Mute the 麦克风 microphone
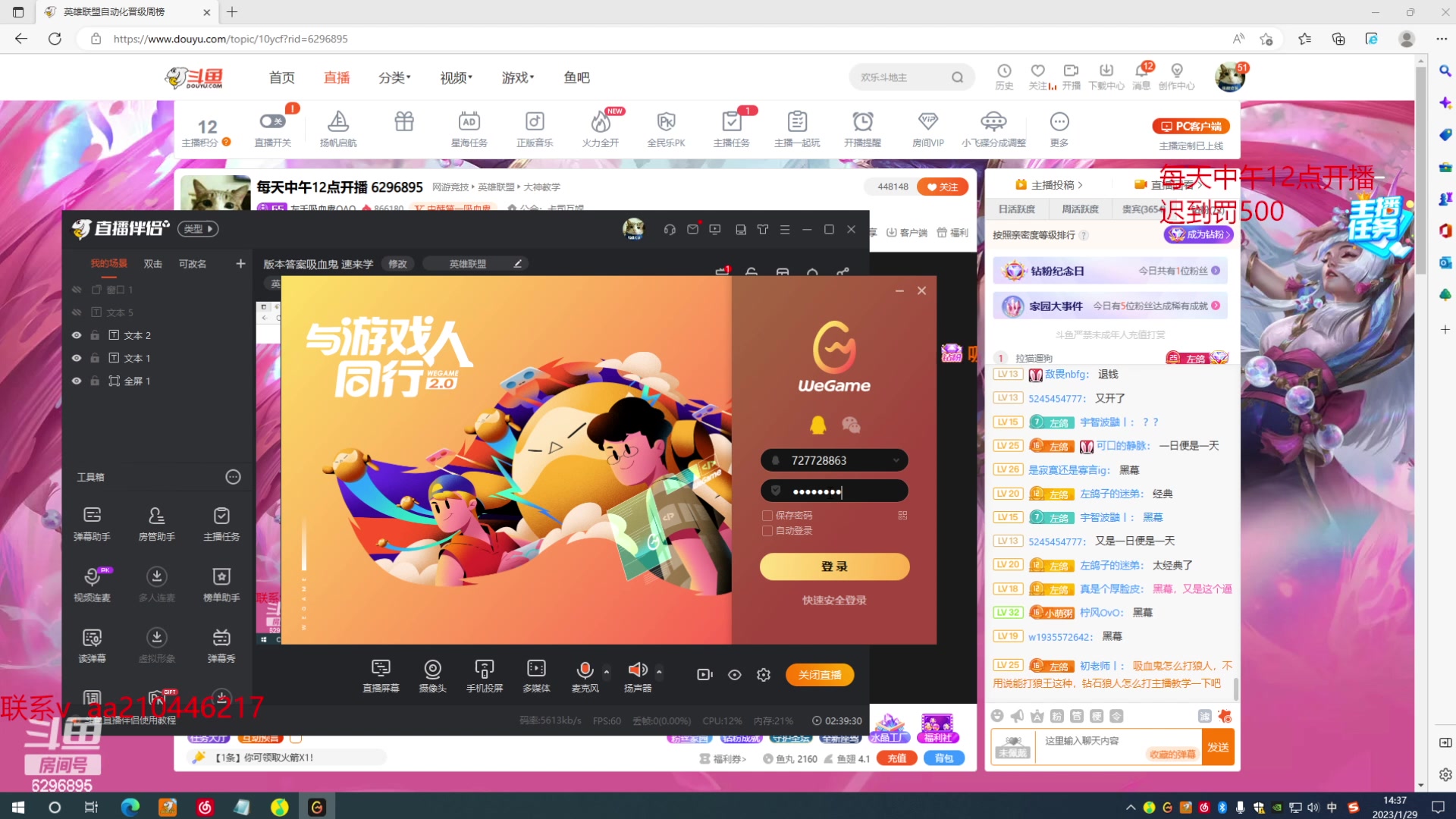This screenshot has width=1456, height=819. pyautogui.click(x=585, y=670)
